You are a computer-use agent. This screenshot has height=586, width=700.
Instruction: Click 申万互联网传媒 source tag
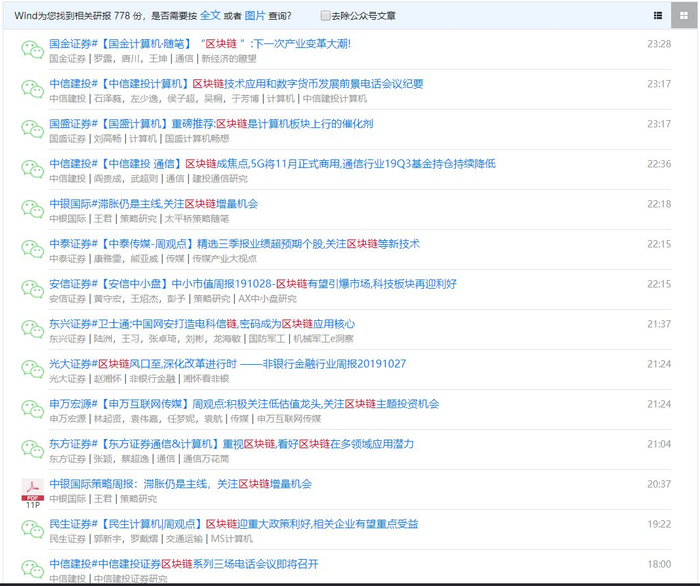click(289, 419)
